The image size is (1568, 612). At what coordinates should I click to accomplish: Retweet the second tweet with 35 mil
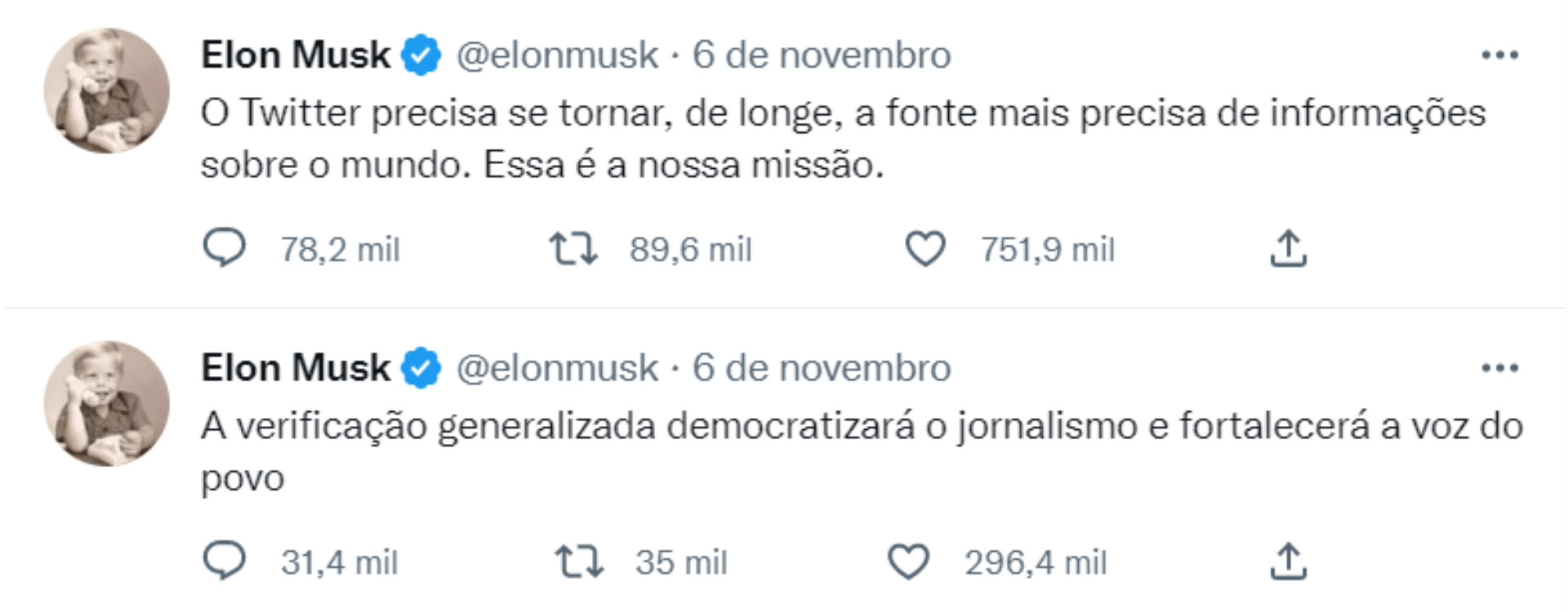(579, 562)
